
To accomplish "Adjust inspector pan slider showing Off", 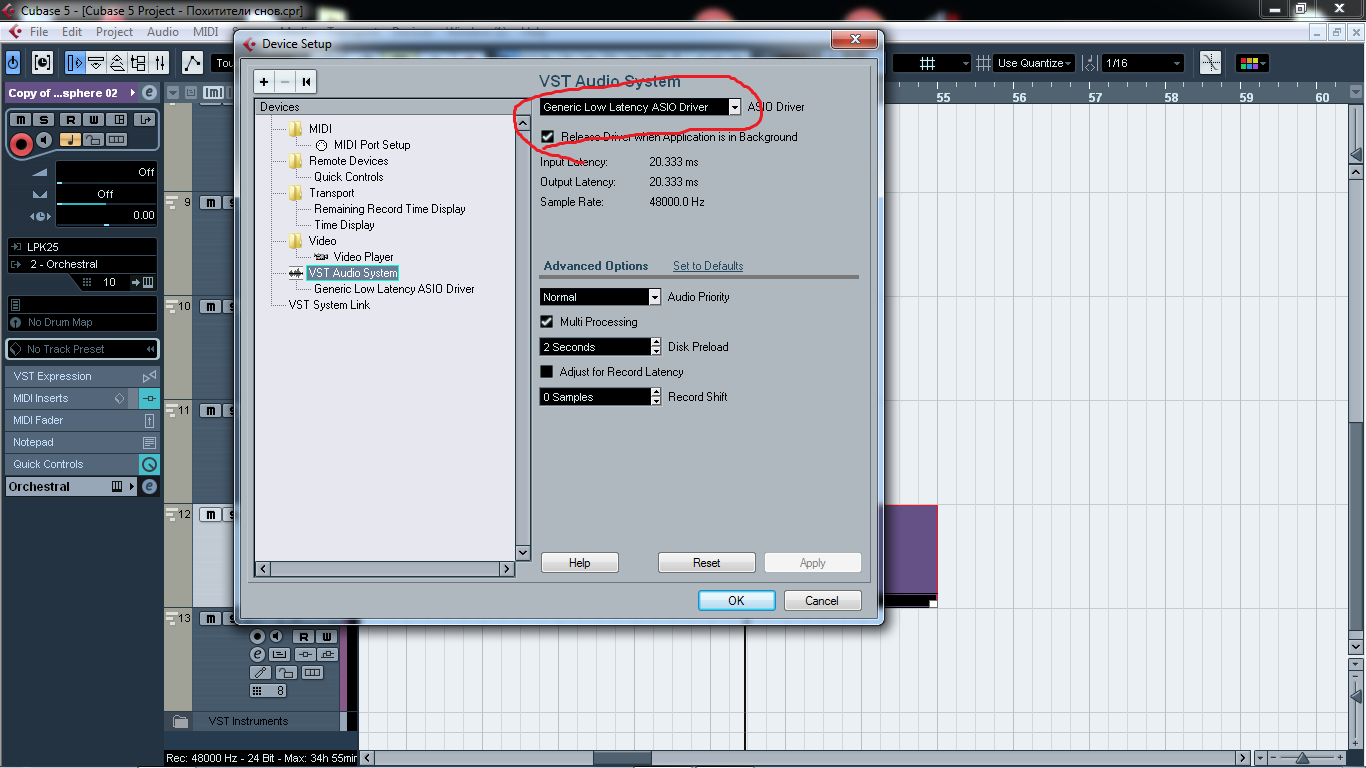I will [106, 194].
